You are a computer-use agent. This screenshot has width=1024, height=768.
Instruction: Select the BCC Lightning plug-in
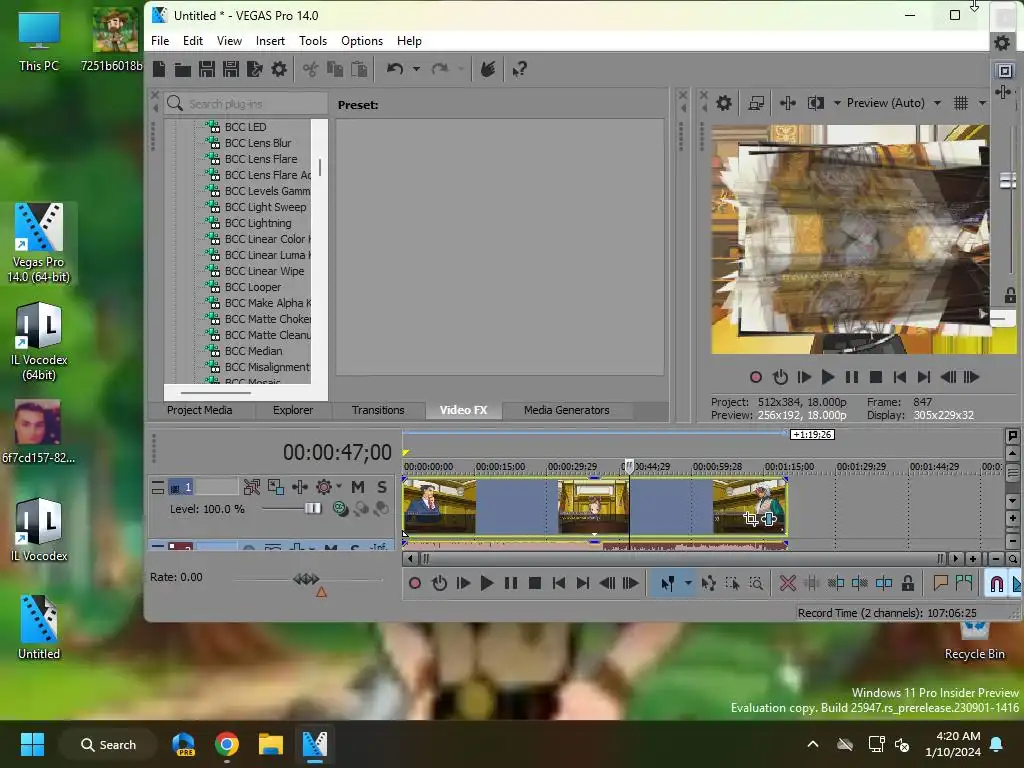258,223
